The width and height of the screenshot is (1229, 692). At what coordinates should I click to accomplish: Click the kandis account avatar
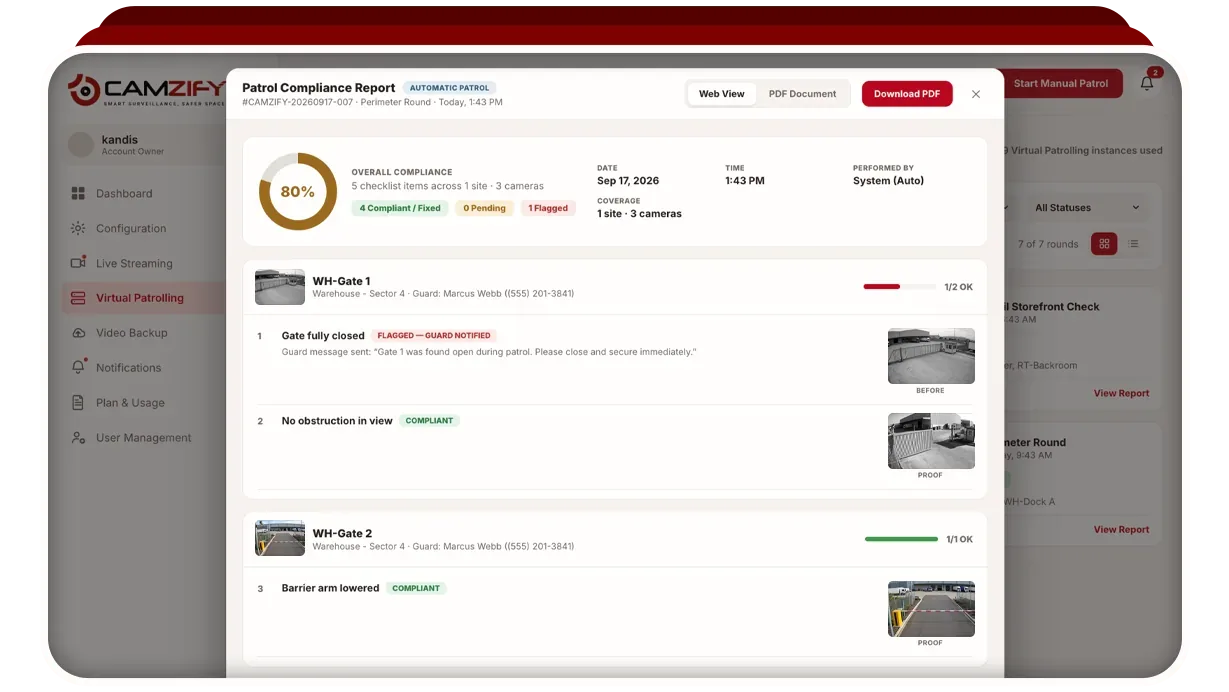click(81, 145)
